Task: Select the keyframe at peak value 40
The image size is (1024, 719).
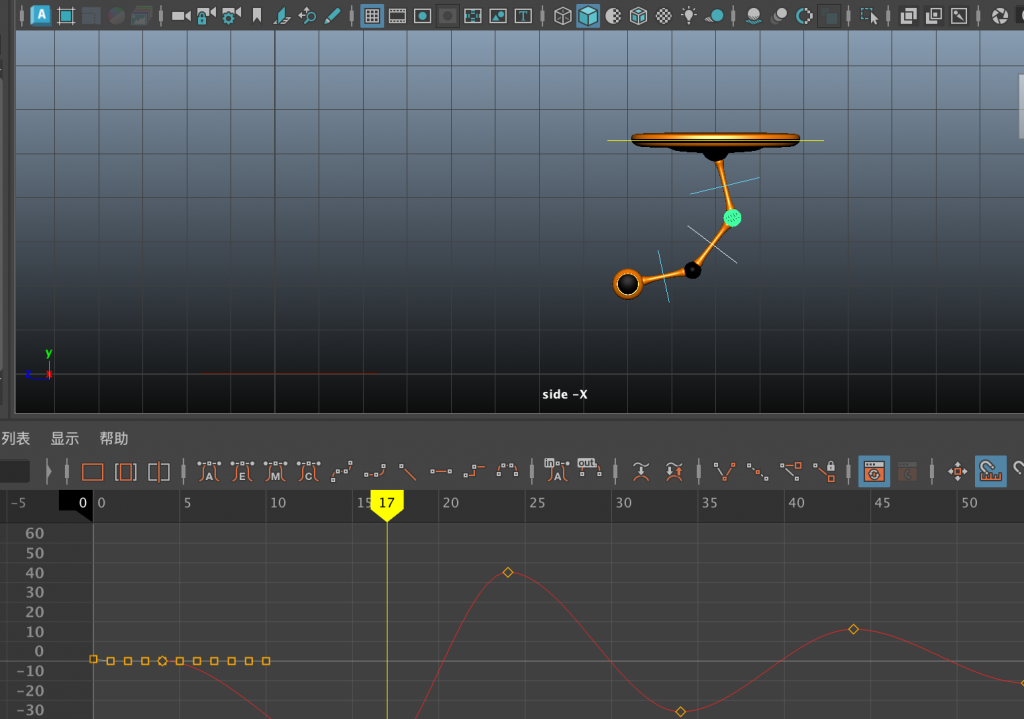Action: pyautogui.click(x=508, y=572)
